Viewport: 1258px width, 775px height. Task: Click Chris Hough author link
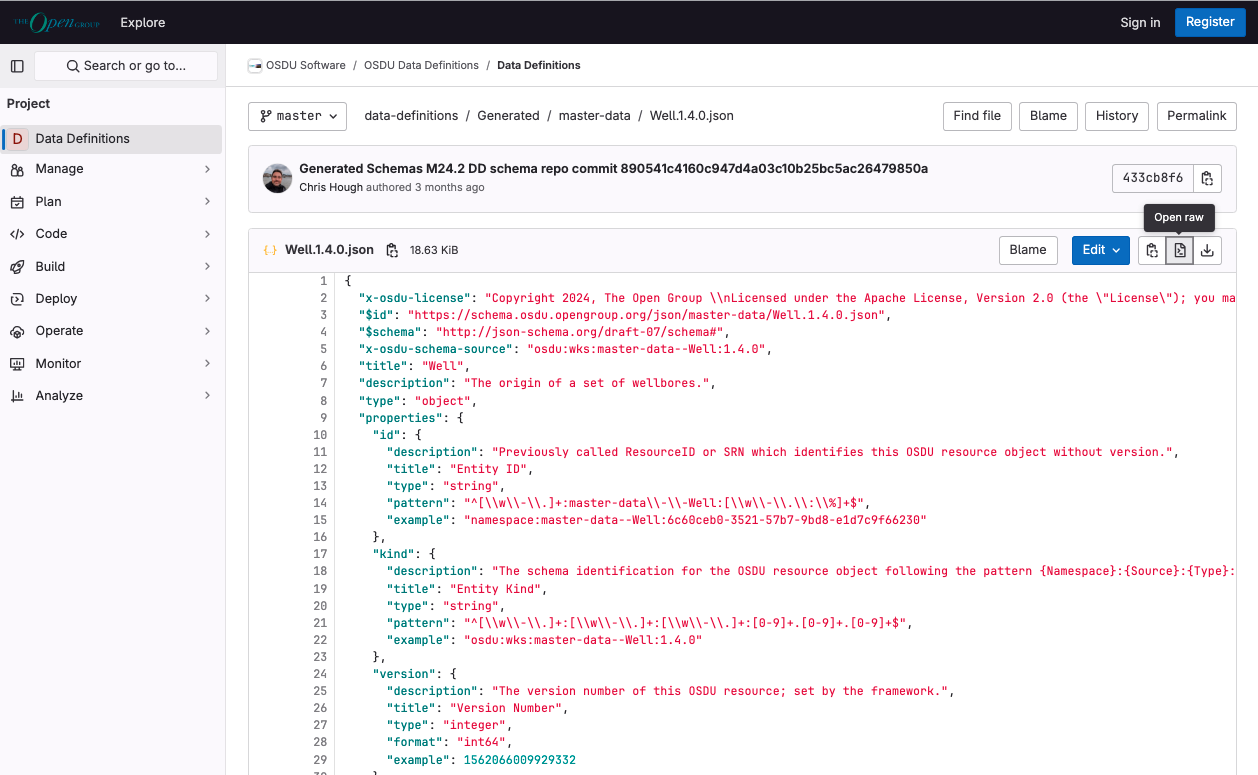click(331, 188)
